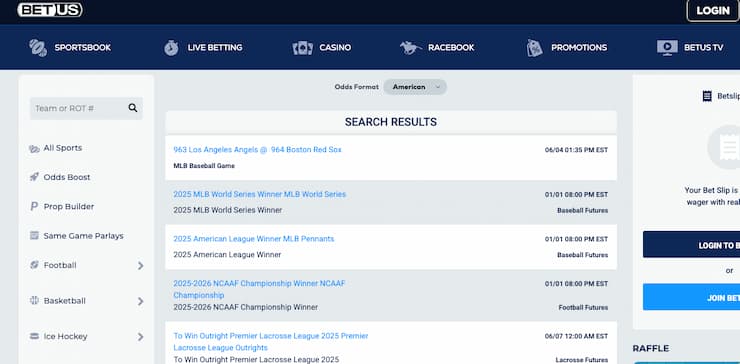Click the Odds Boost rocket icon

pyautogui.click(x=34, y=177)
